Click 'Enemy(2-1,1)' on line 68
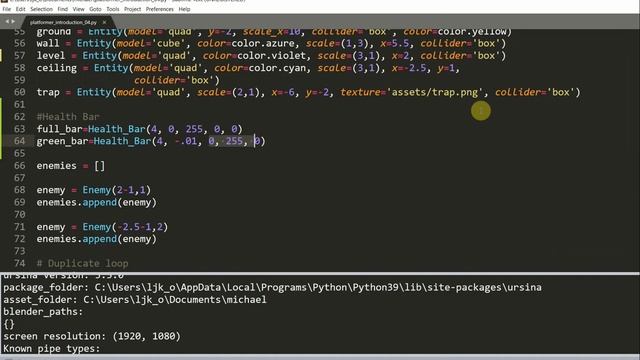Viewport: 640px width, 360px height. coord(117,190)
